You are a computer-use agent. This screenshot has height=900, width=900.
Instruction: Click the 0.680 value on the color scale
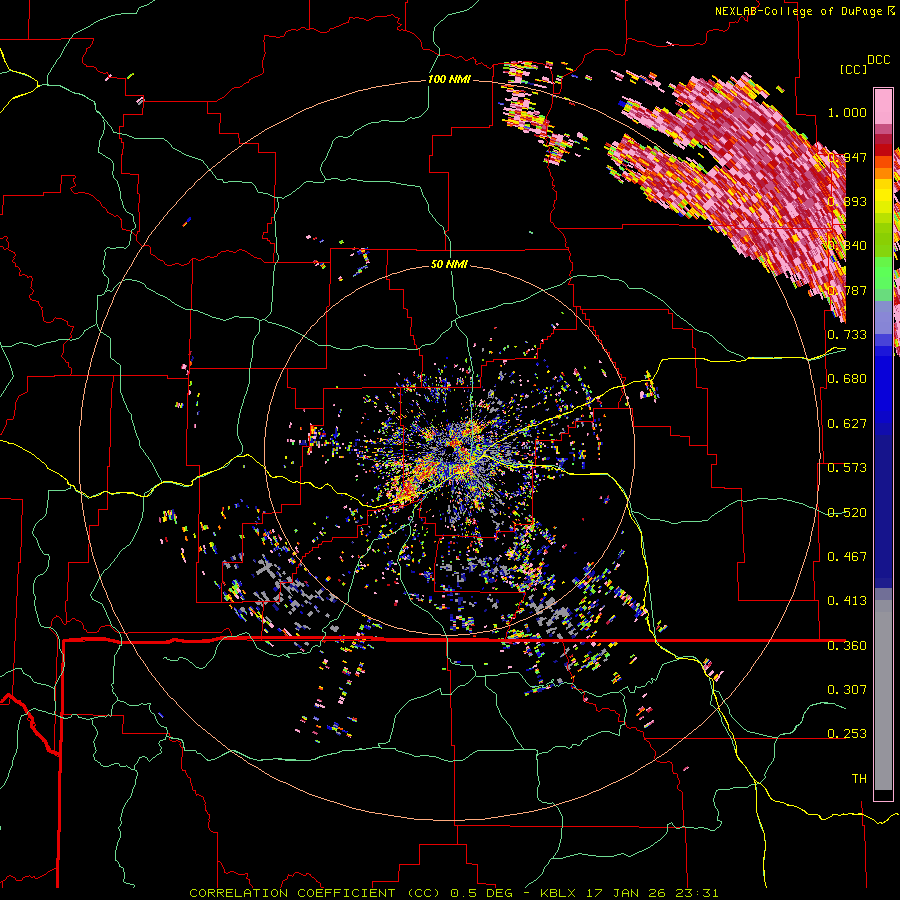[x=847, y=378]
